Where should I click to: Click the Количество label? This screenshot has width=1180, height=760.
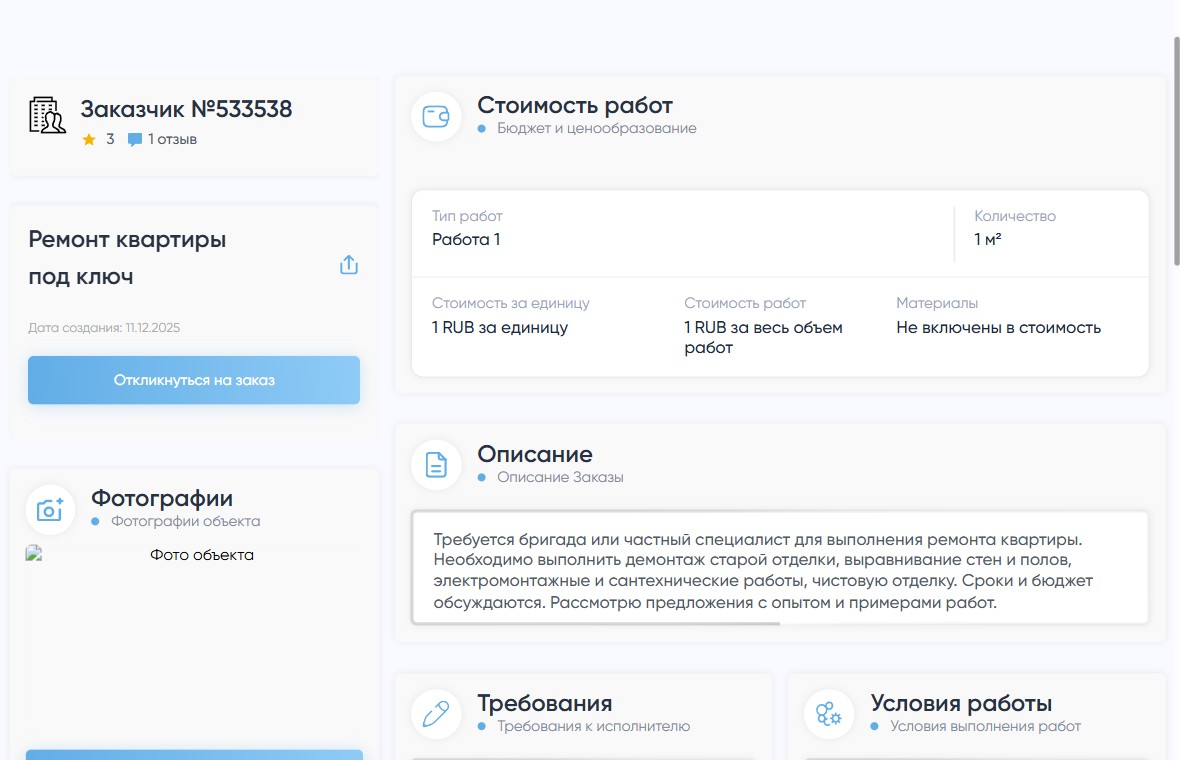click(x=1014, y=216)
